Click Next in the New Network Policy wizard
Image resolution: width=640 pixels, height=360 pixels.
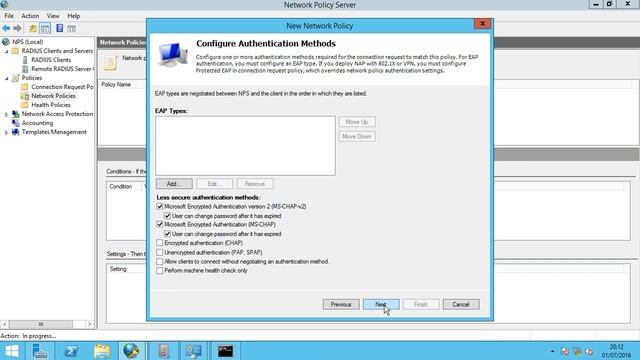381,304
